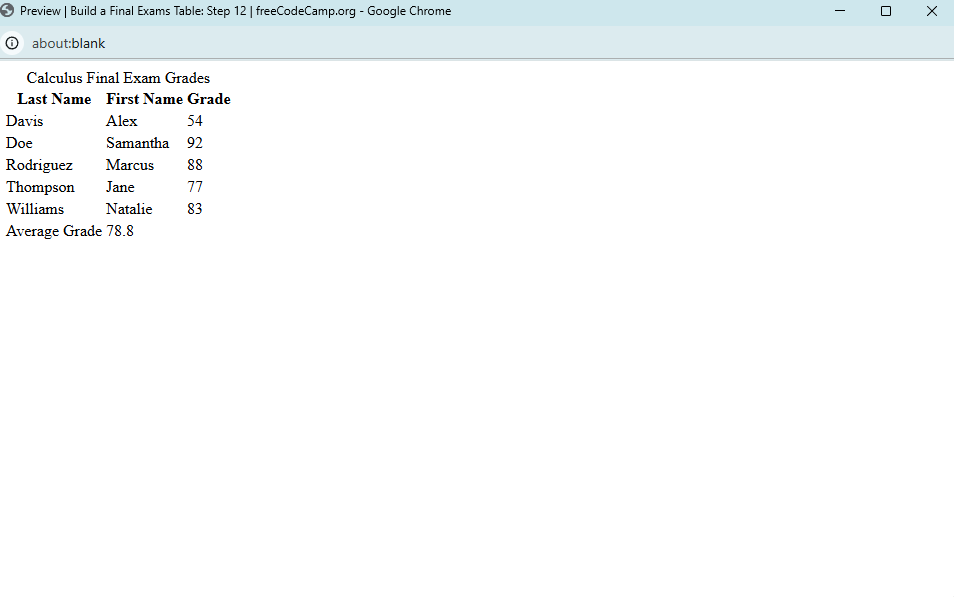
Task: Click the Davis last name cell
Action: [x=25, y=121]
